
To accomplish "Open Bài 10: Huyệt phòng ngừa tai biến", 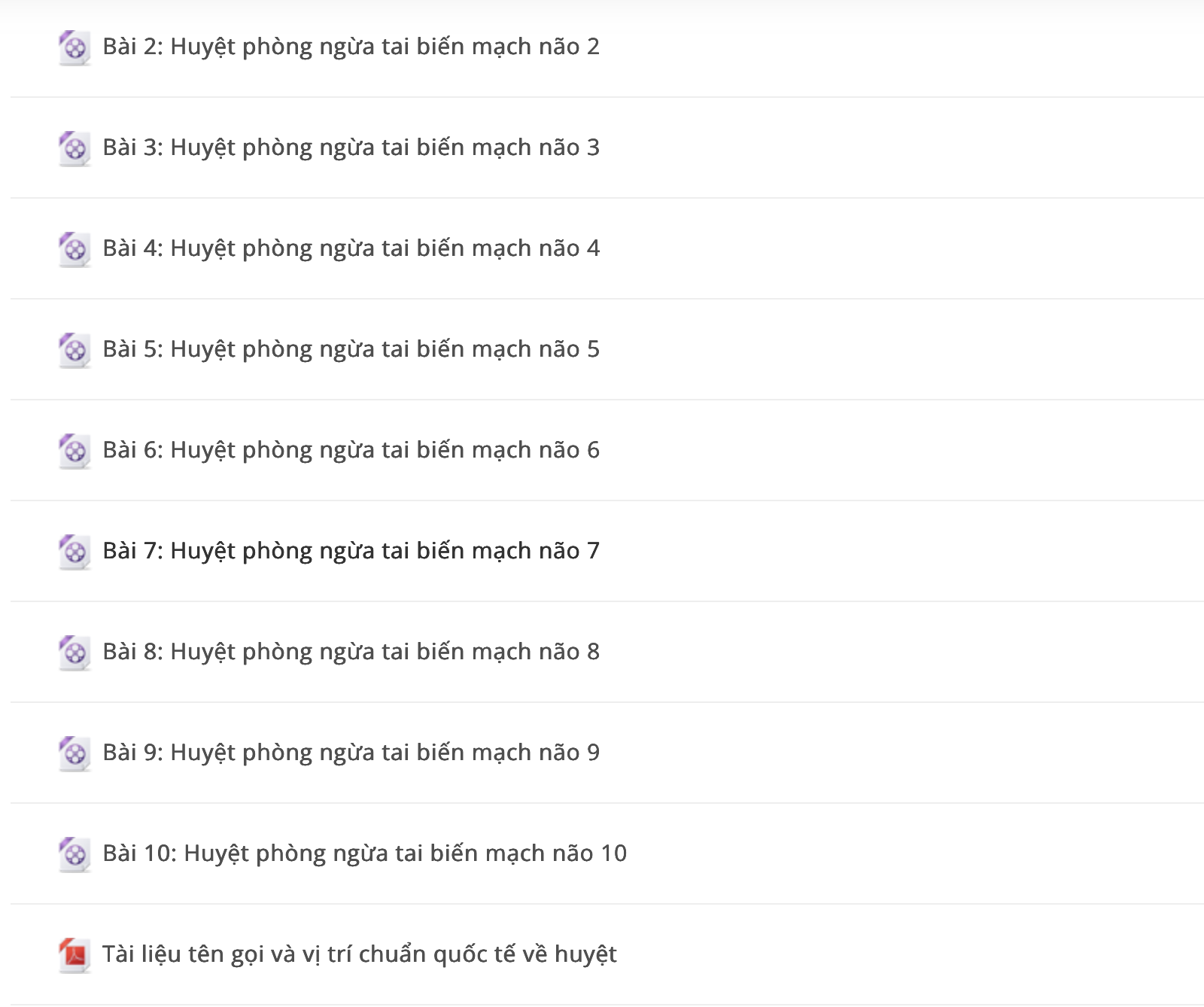I will (365, 854).
